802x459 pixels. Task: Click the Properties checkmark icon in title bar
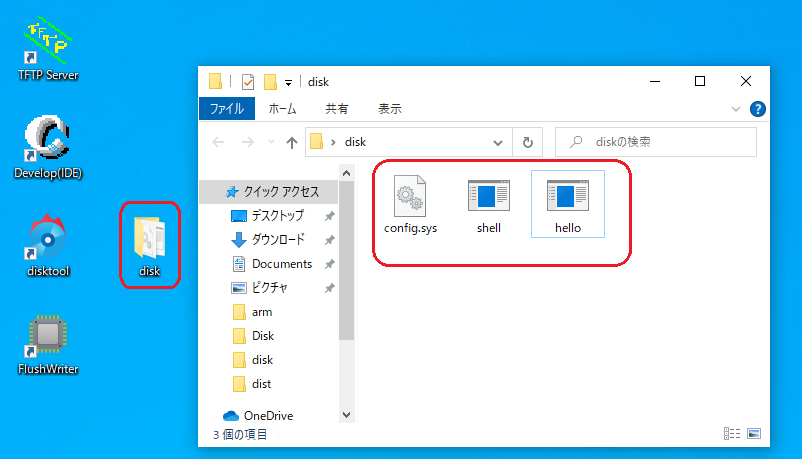pos(248,82)
